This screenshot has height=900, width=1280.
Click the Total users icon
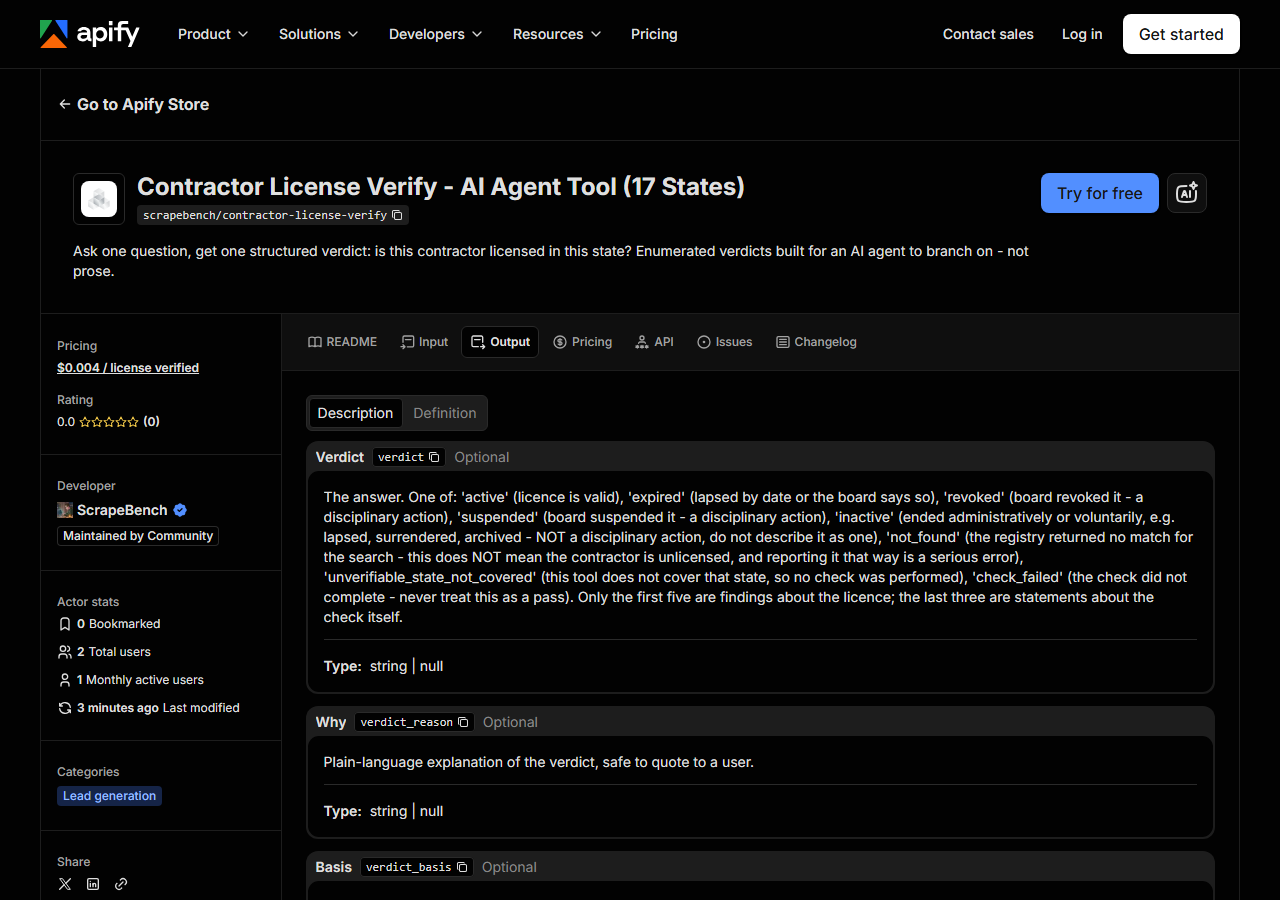pos(65,652)
